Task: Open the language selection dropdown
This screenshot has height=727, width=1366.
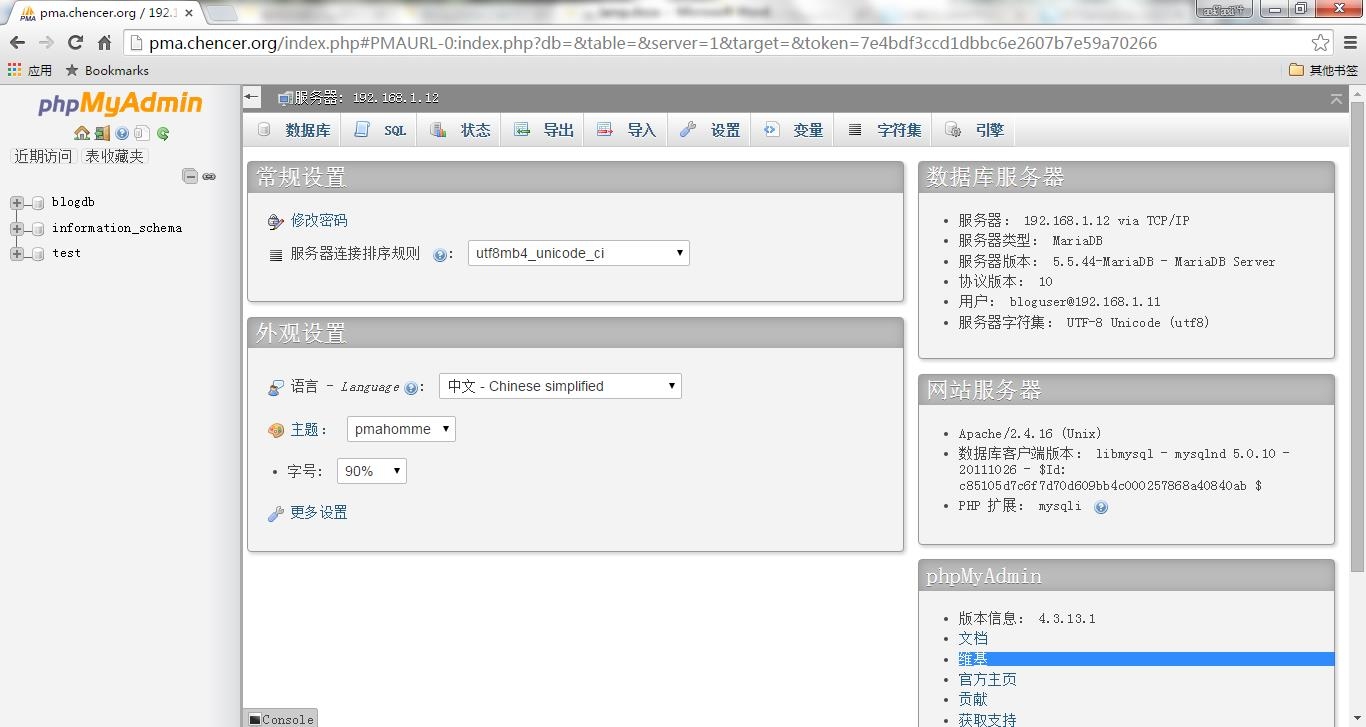Action: (x=560, y=386)
